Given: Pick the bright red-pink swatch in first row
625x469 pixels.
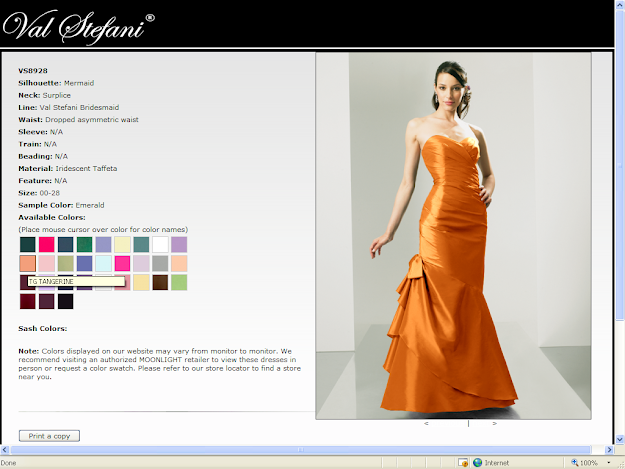Looking at the screenshot, I should [47, 244].
